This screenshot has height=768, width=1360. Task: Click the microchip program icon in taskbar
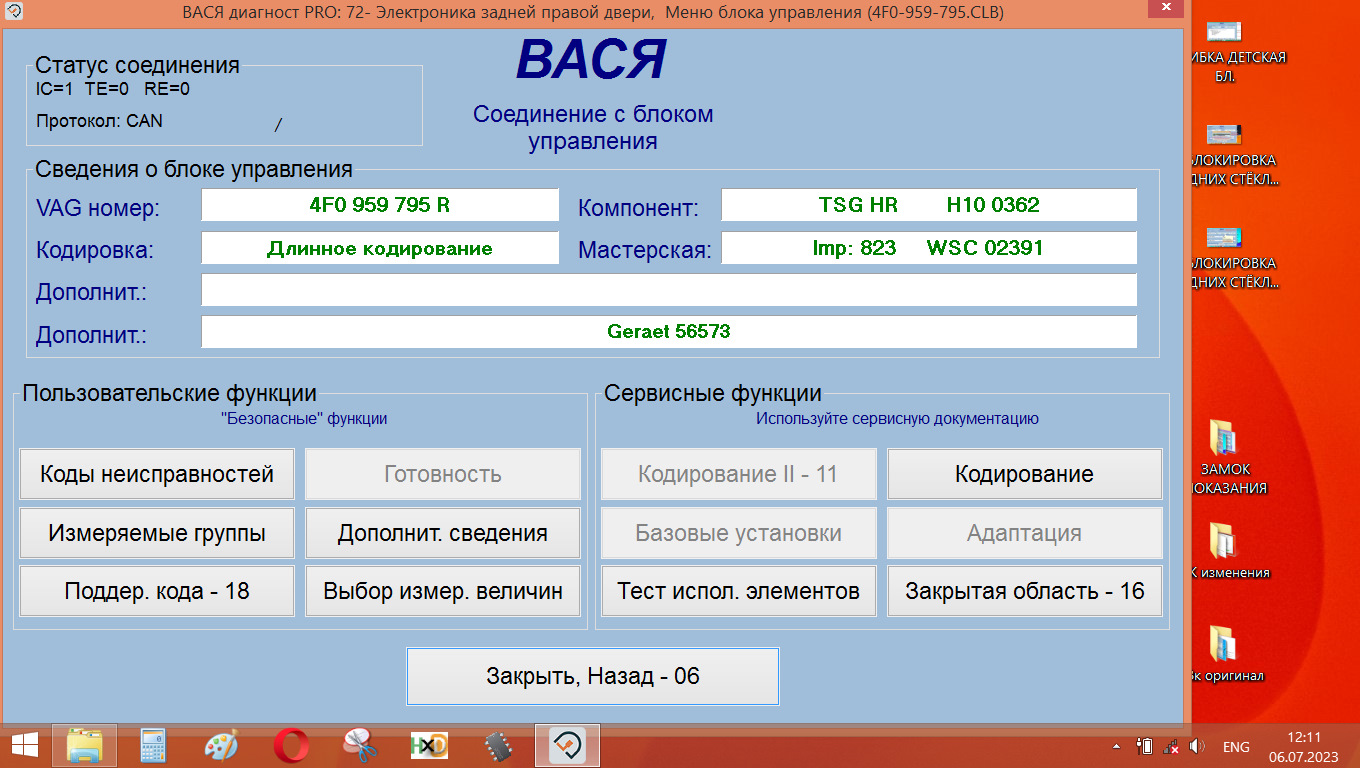pyautogui.click(x=498, y=745)
